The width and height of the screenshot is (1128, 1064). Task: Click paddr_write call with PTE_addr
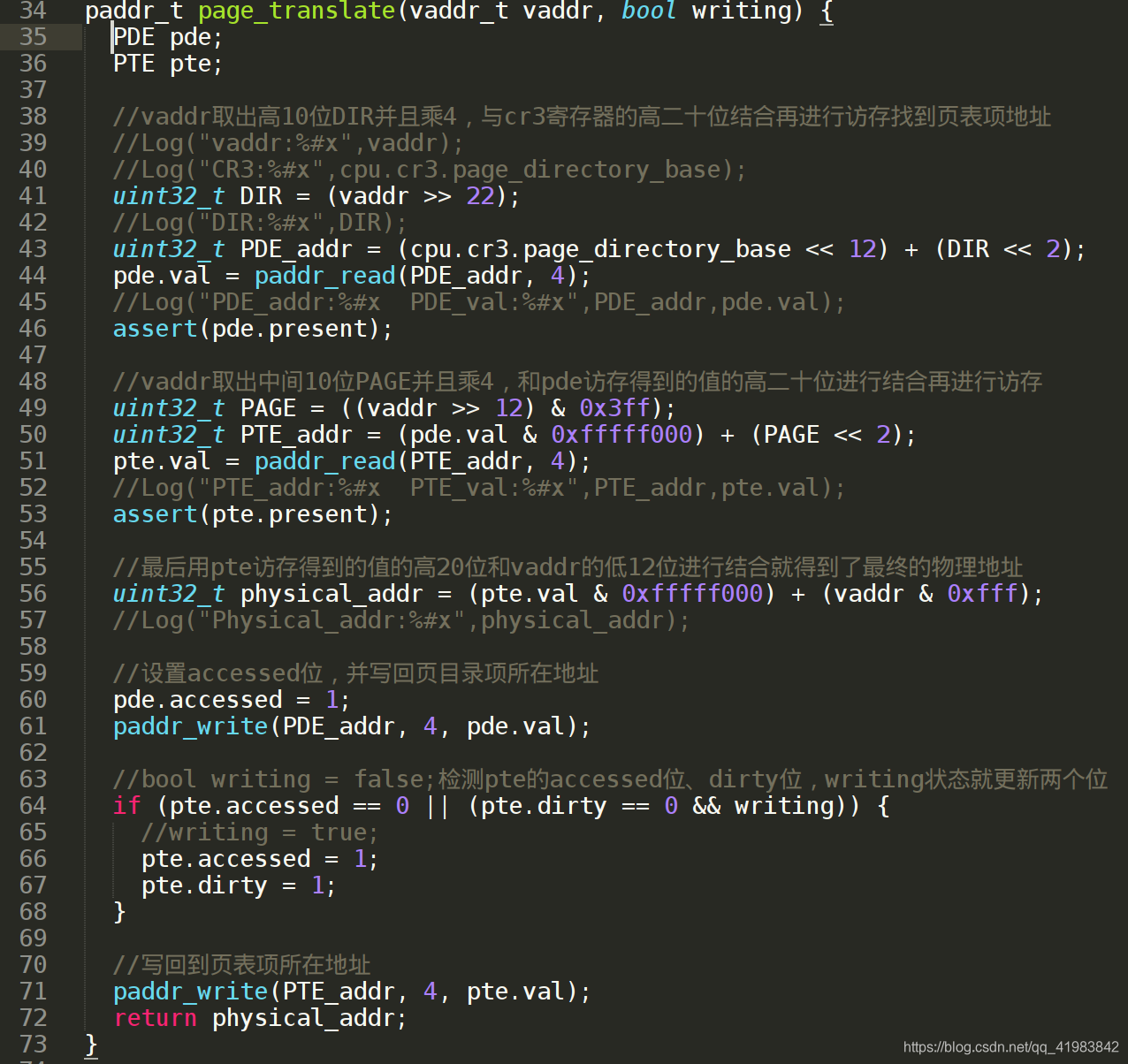[x=352, y=992]
